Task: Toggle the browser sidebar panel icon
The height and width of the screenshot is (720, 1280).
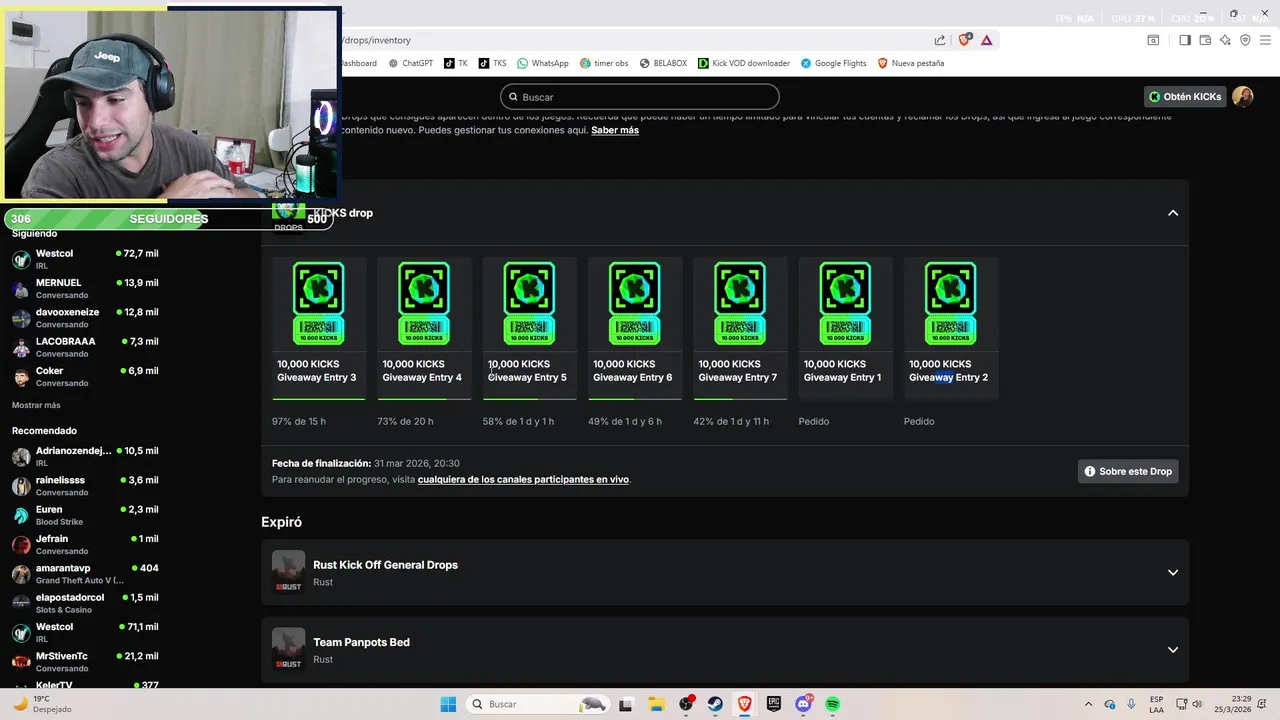Action: 1185,40
